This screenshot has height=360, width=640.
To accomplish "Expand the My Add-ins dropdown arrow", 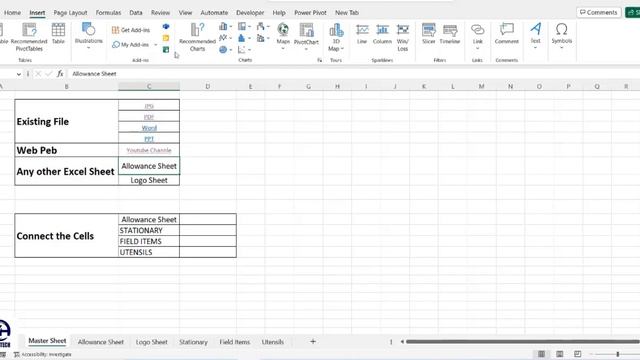I will pyautogui.click(x=156, y=44).
